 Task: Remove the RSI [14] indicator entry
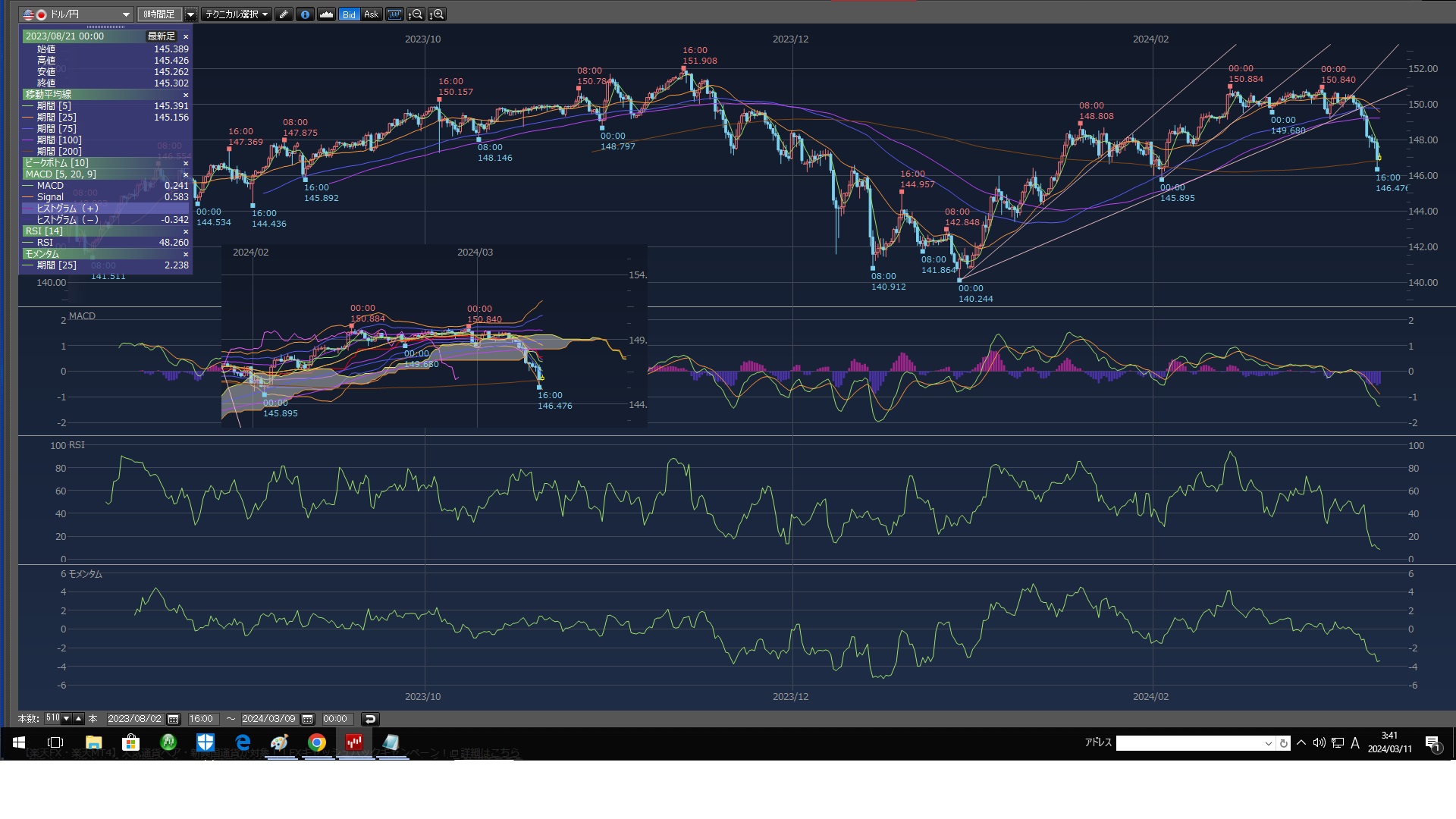pos(186,231)
